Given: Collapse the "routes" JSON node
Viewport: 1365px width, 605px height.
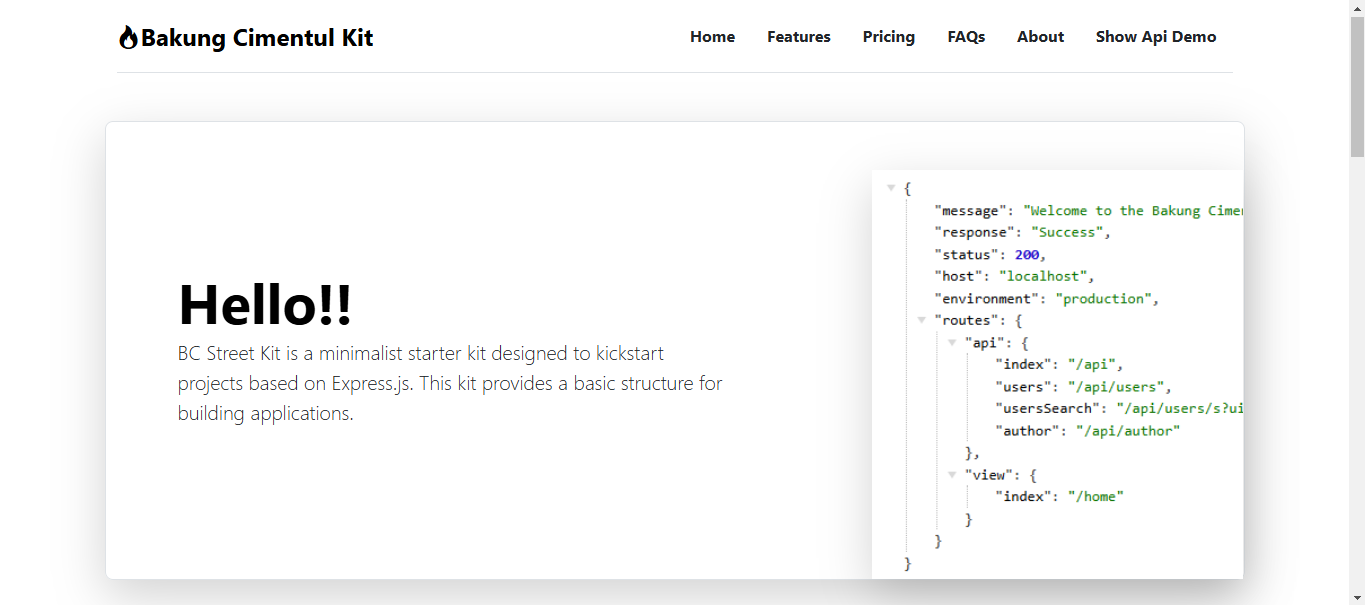Looking at the screenshot, I should [x=922, y=320].
